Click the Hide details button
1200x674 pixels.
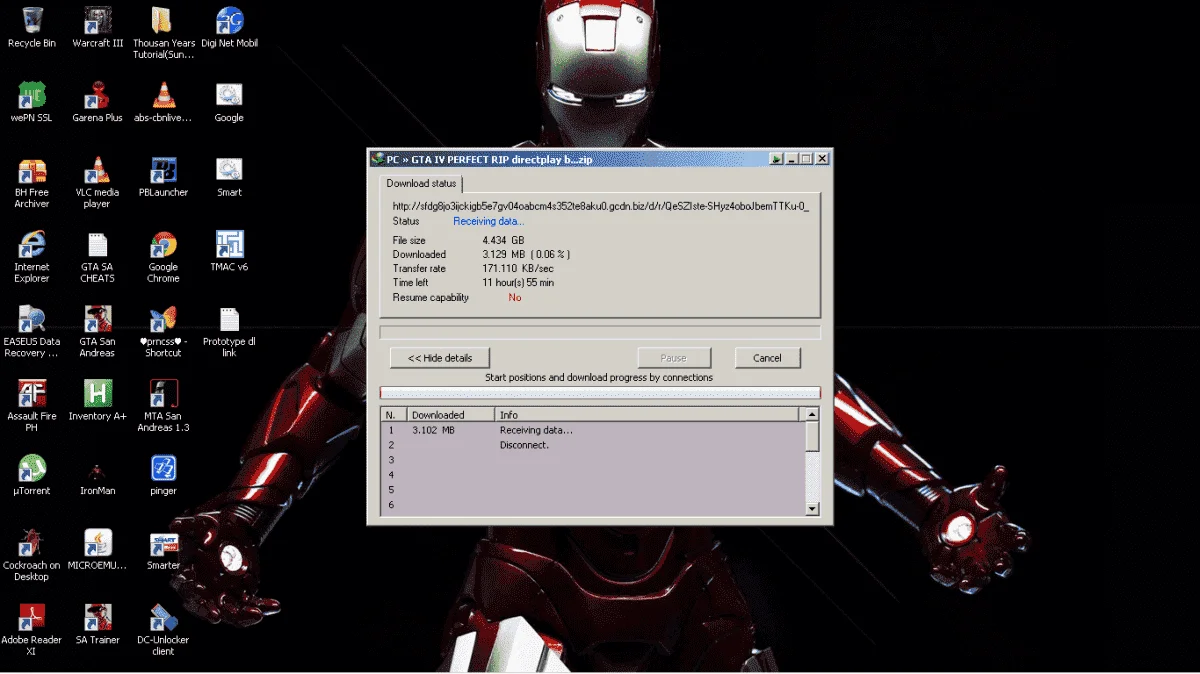point(439,357)
